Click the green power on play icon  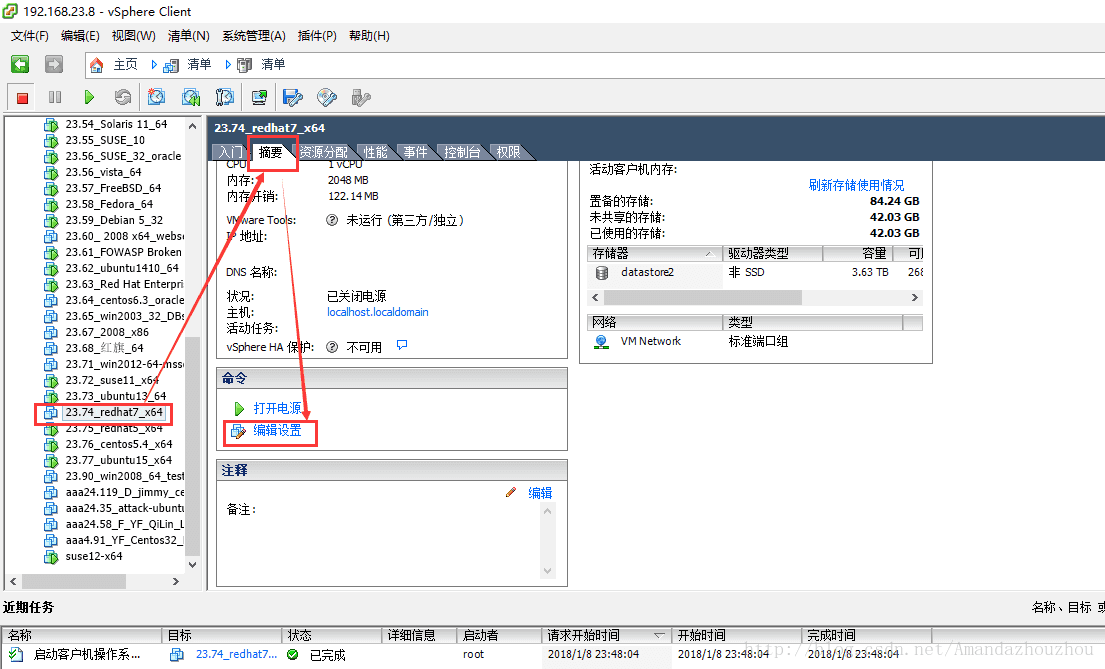coord(89,97)
